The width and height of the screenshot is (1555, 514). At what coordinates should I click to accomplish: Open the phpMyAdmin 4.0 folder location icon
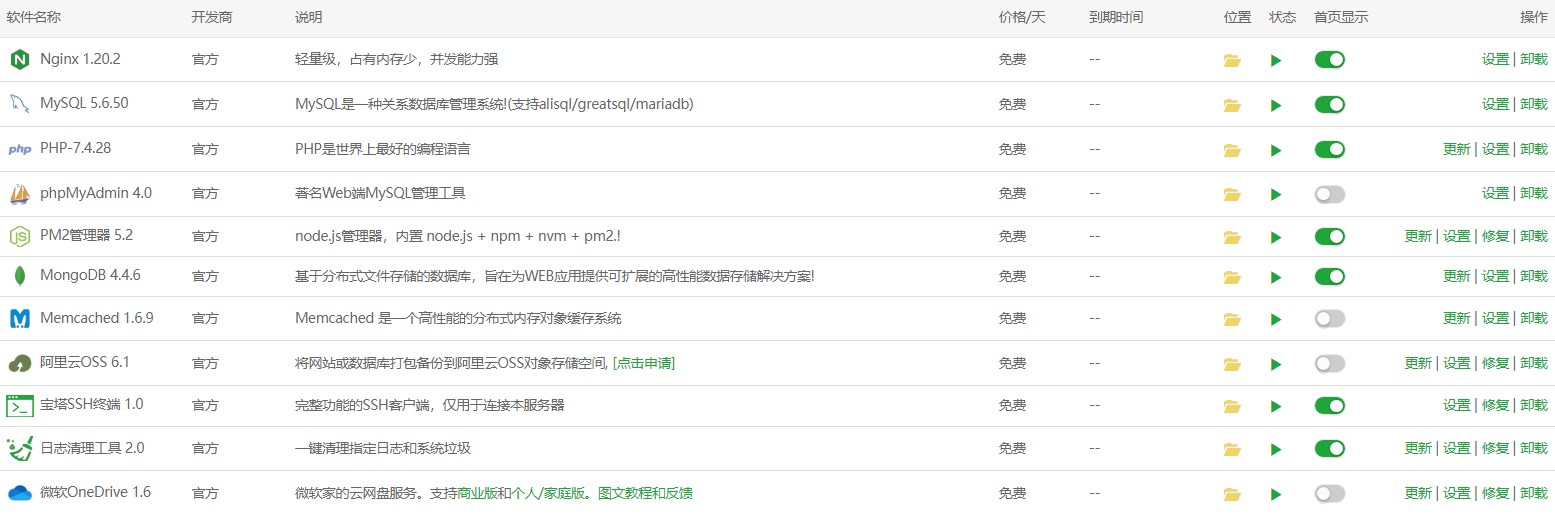pyautogui.click(x=1231, y=194)
